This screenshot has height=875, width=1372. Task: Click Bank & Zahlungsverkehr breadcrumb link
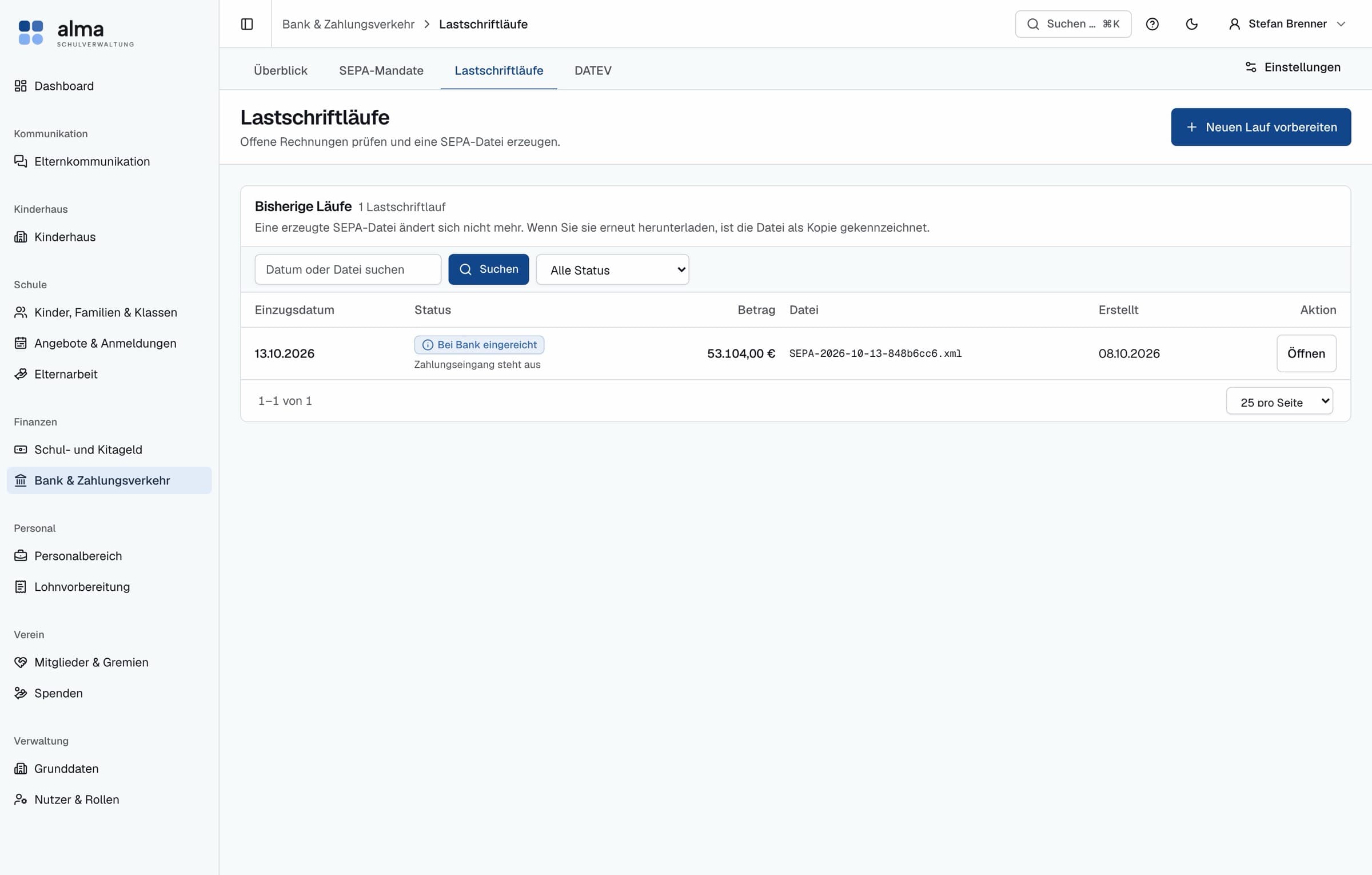tap(348, 24)
